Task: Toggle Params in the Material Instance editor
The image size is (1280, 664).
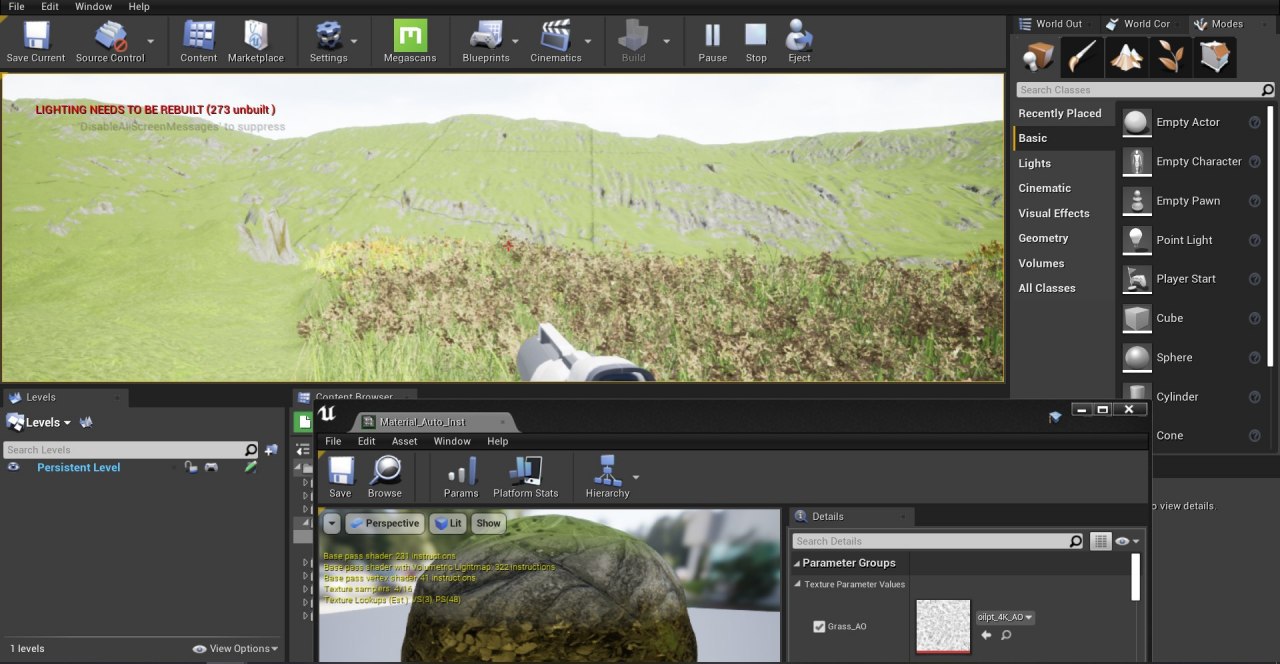Action: [x=461, y=477]
